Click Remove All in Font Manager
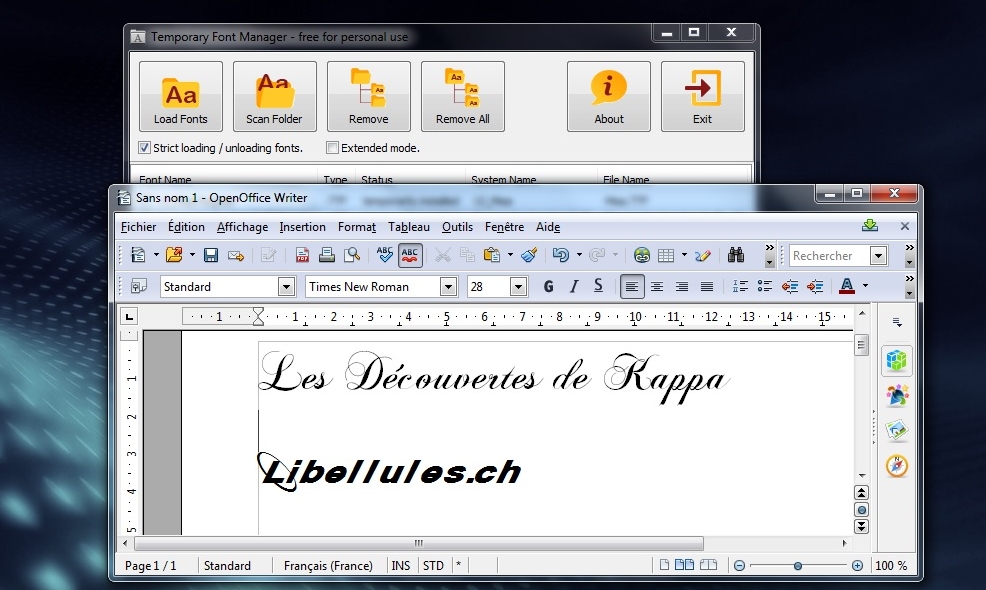The image size is (986, 590). (463, 96)
